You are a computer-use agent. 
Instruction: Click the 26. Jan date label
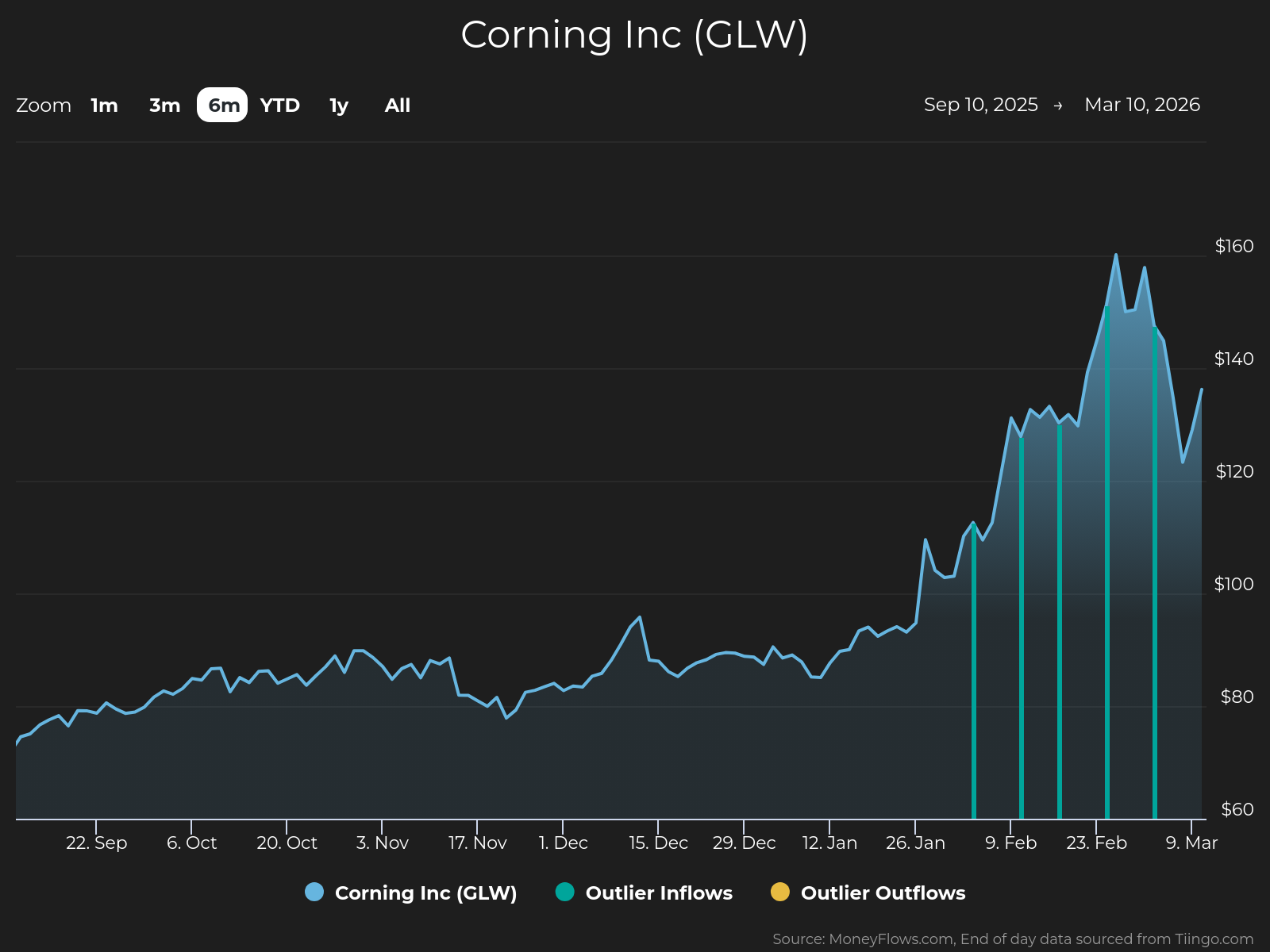915,843
